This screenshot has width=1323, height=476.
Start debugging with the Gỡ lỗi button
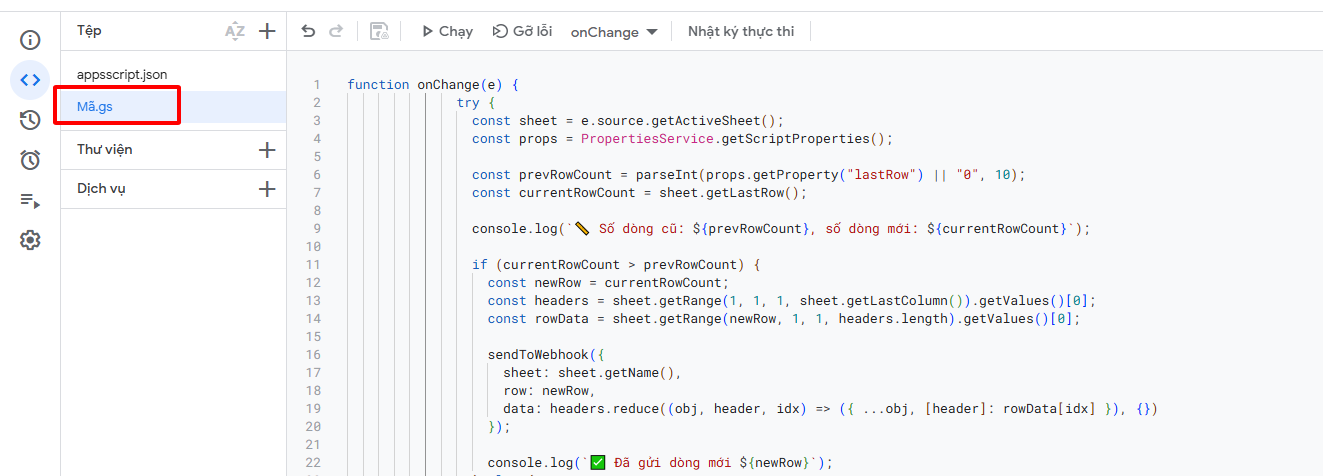click(x=522, y=31)
